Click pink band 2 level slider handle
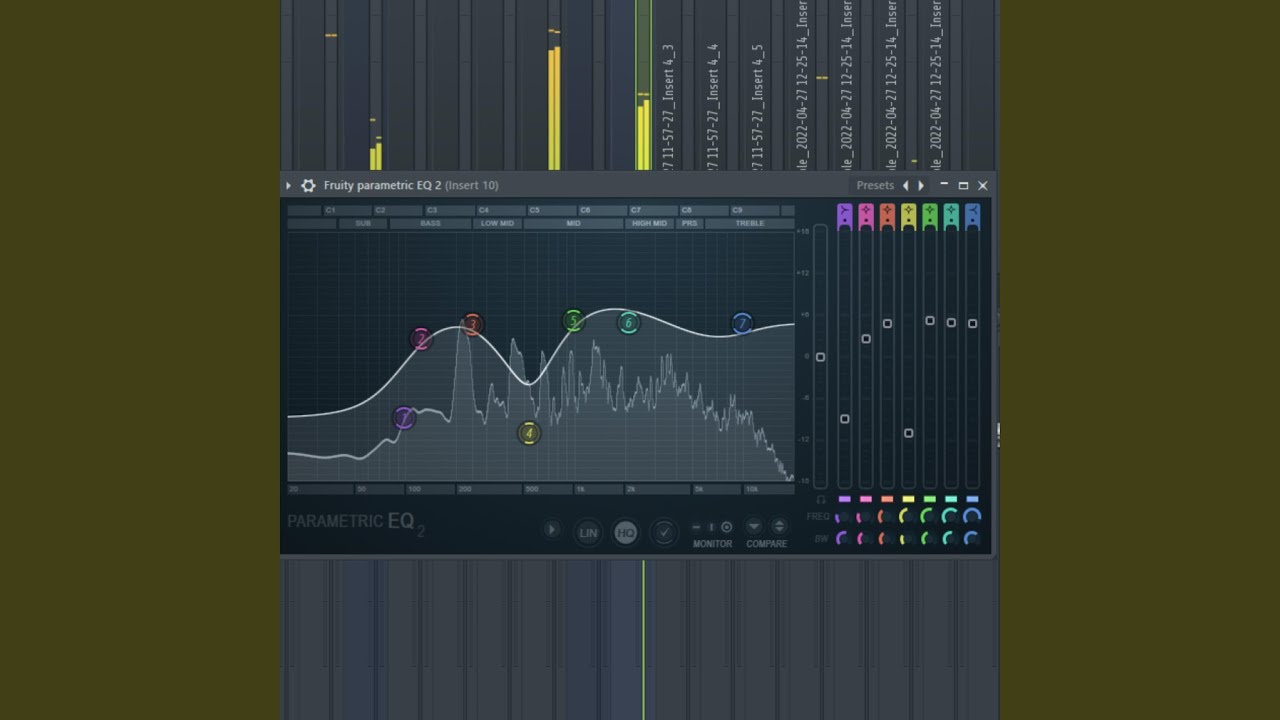The image size is (1280, 720). point(866,339)
